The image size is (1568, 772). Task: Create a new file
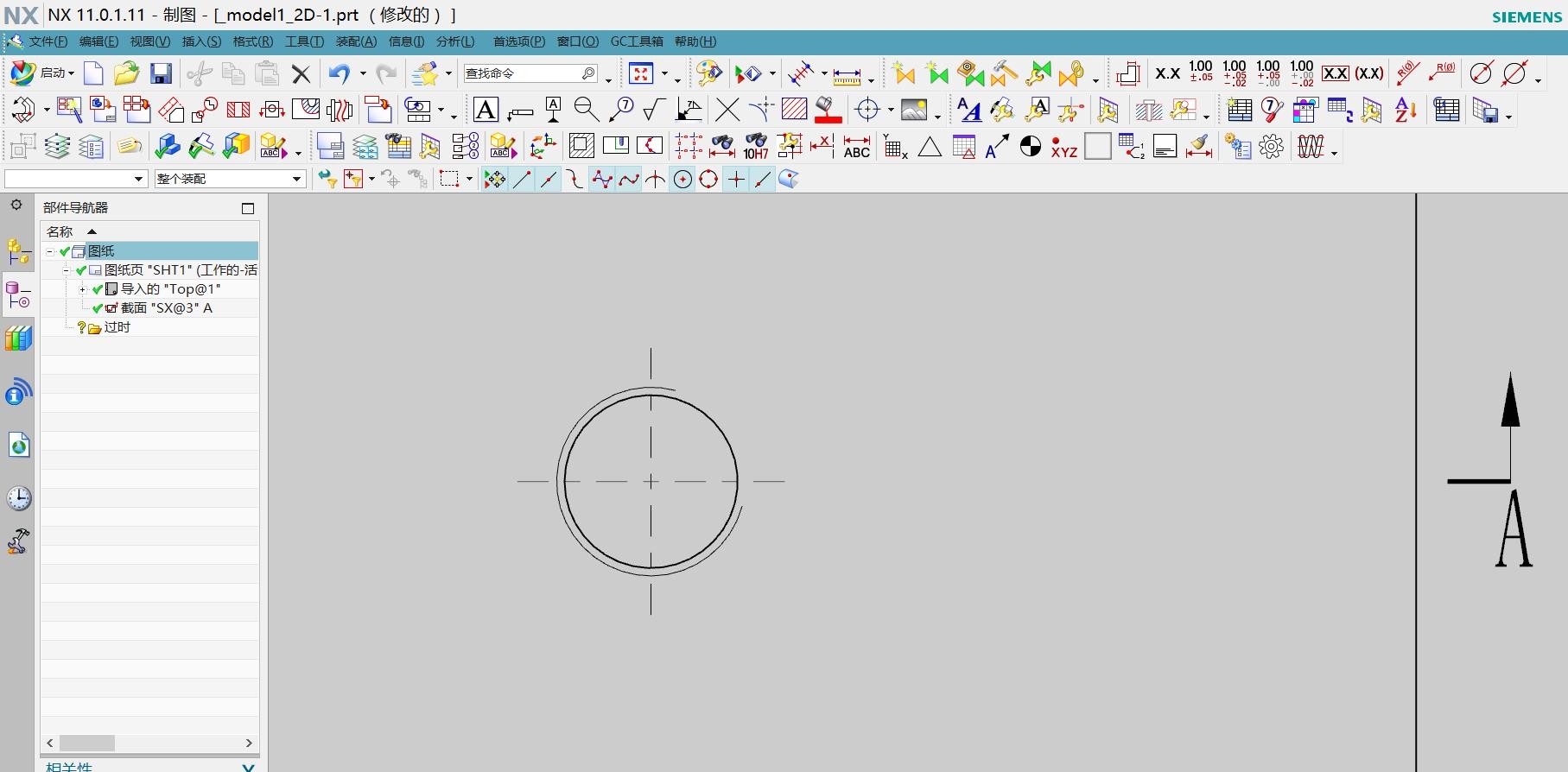[x=93, y=73]
